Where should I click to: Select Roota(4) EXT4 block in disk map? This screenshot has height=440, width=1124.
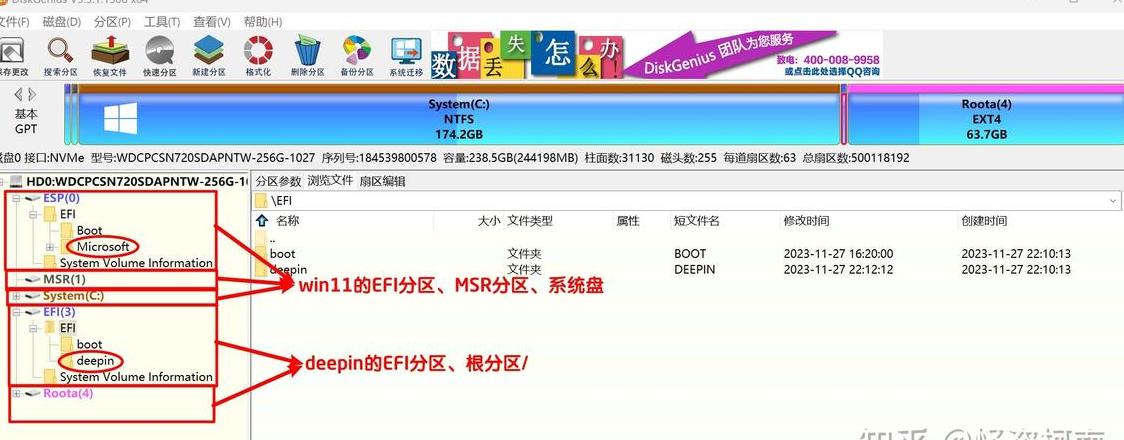[986, 115]
